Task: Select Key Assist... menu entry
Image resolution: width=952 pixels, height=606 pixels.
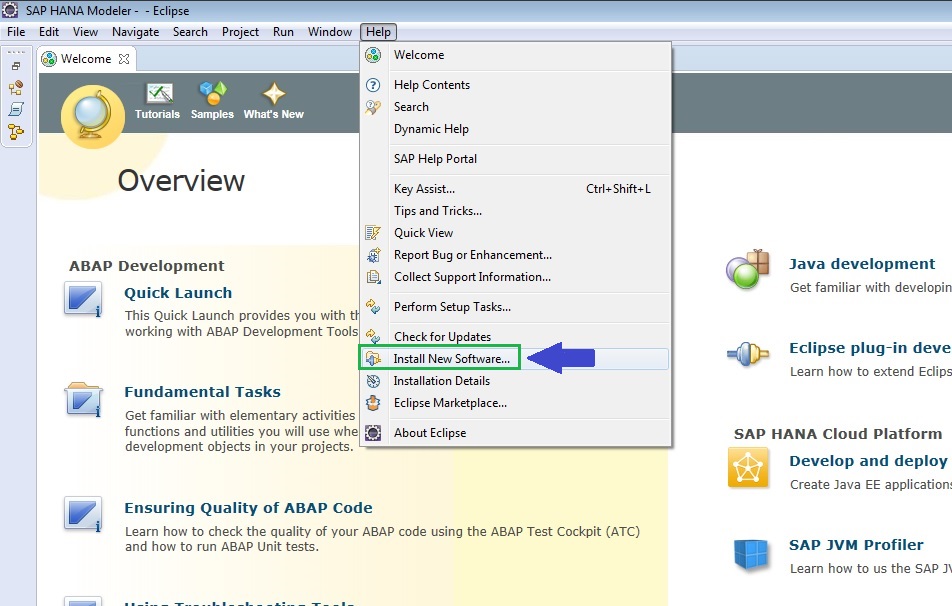Action: coord(515,189)
